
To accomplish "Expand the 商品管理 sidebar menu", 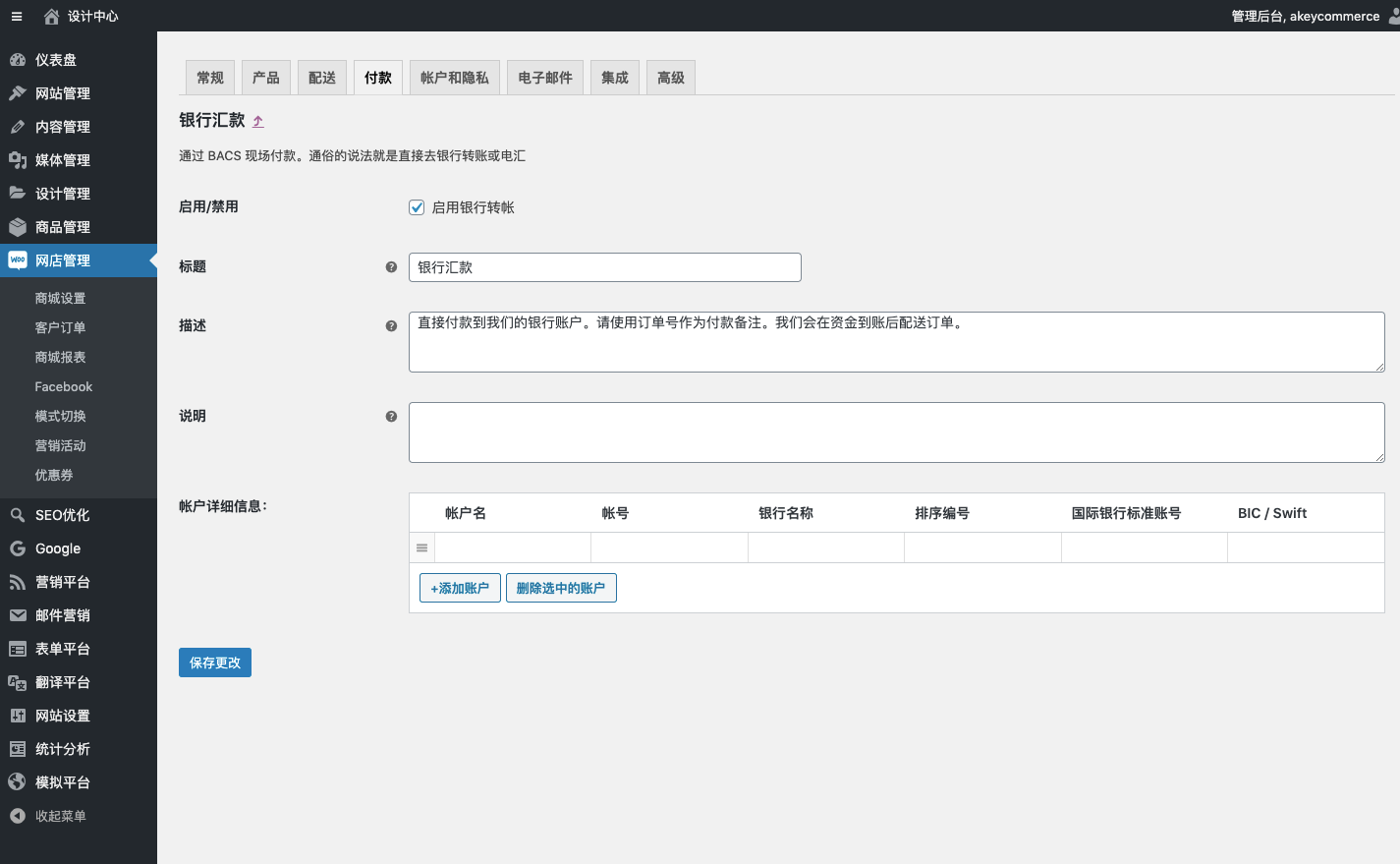I will point(63,227).
